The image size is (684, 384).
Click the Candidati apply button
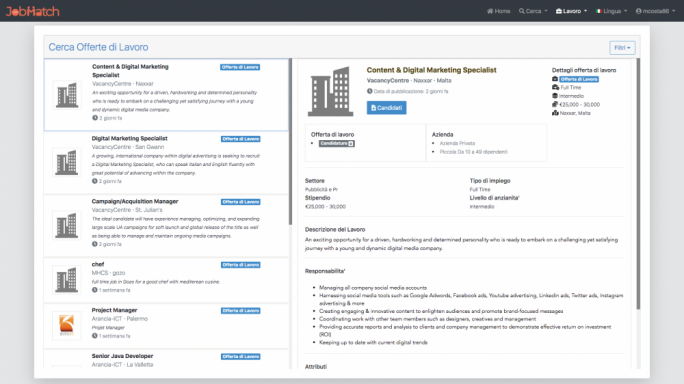[386, 108]
